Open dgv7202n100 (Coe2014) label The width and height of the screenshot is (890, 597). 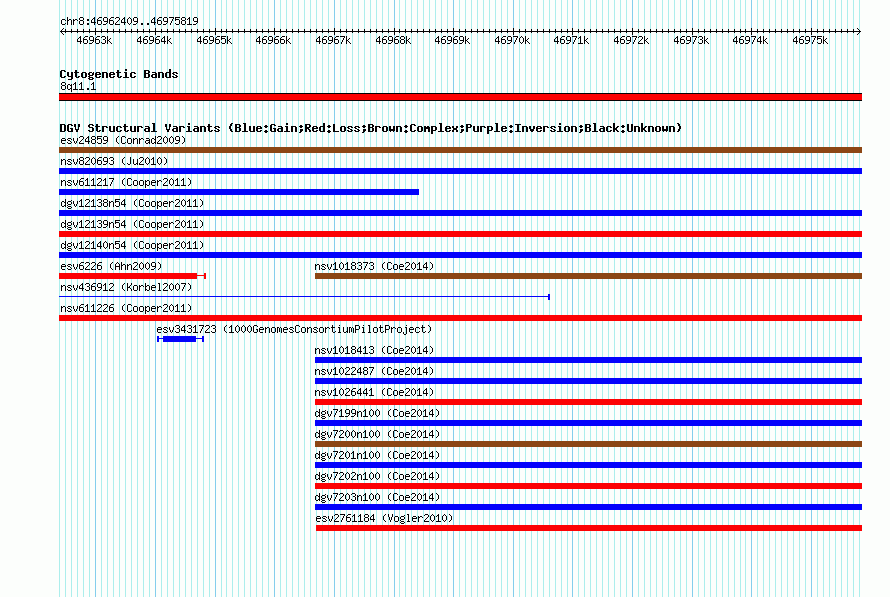(377, 476)
